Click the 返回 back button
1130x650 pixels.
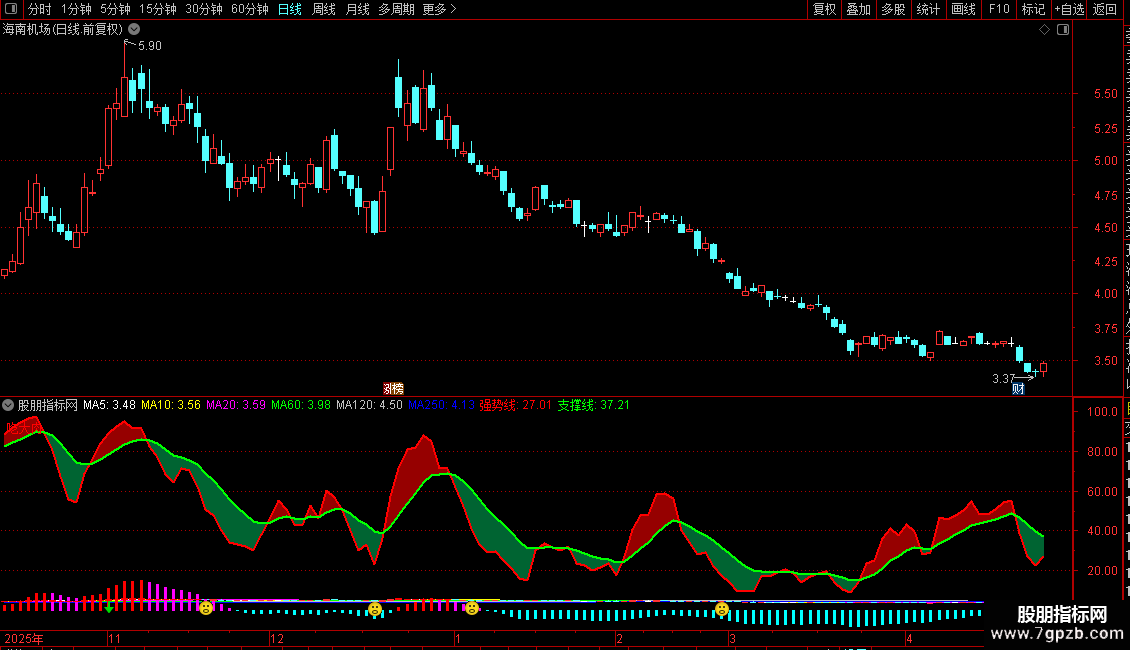click(x=1104, y=9)
